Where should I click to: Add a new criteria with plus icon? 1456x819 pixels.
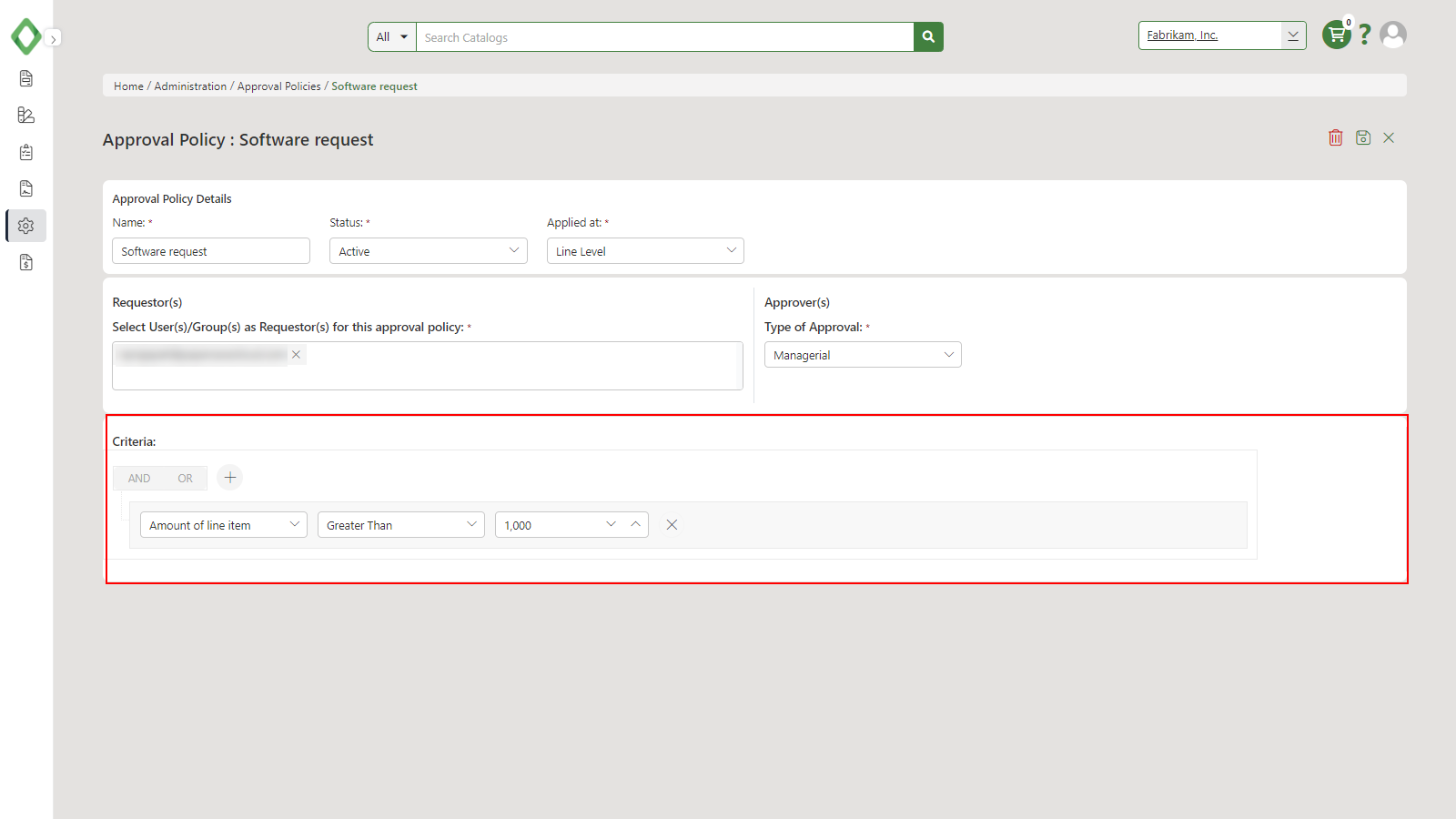230,477
